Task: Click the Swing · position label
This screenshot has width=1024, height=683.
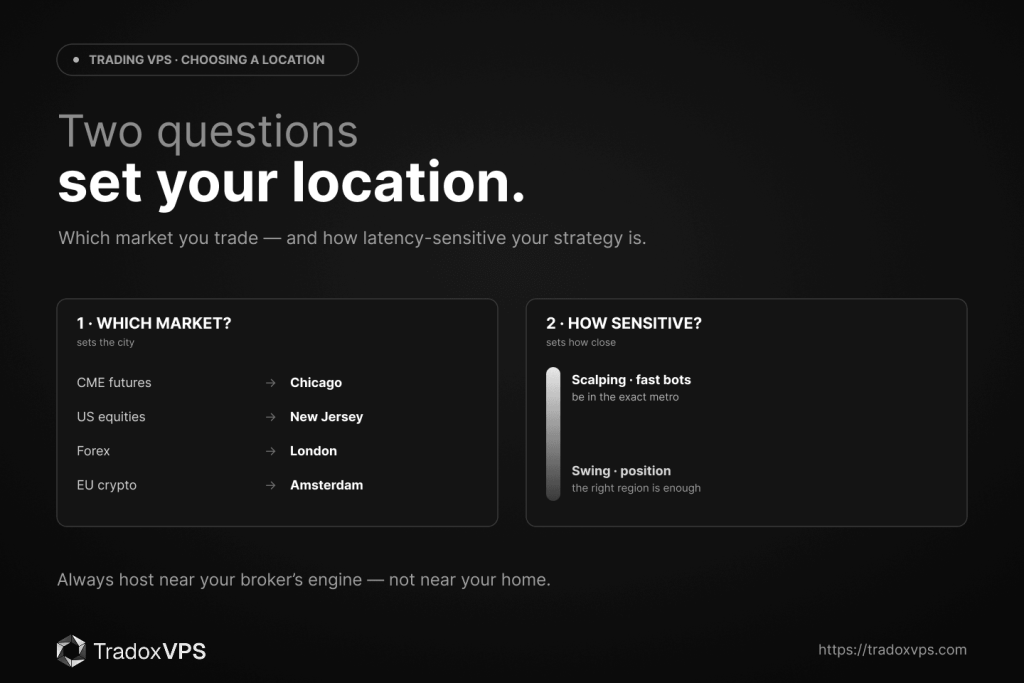Action: (621, 471)
